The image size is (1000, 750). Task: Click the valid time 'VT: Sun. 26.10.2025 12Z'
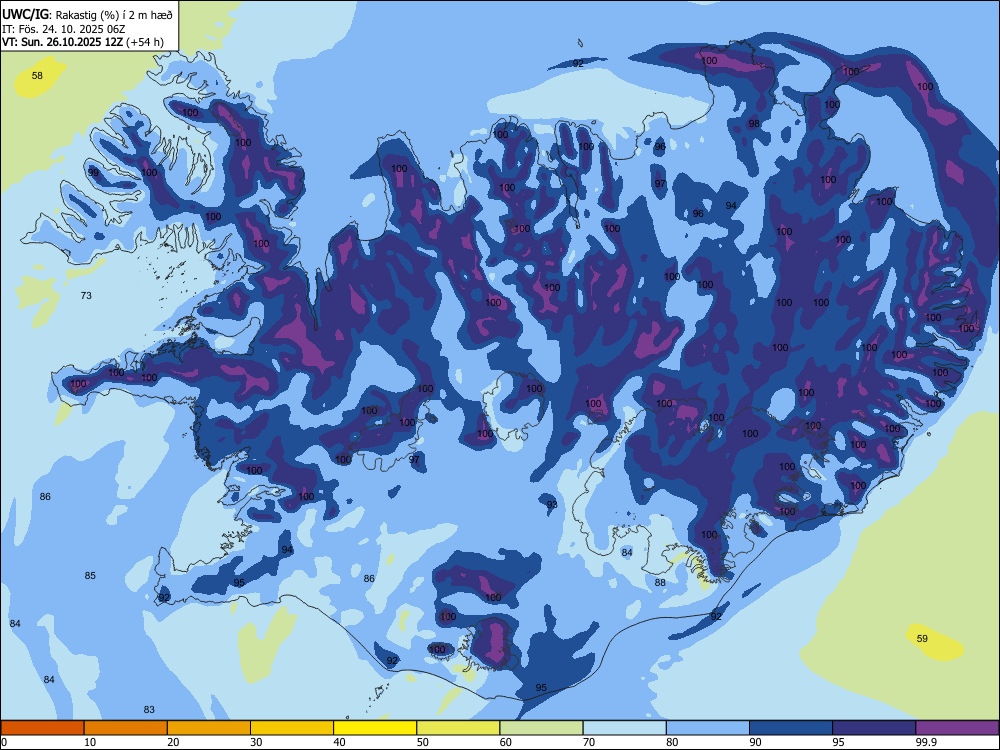63,42
